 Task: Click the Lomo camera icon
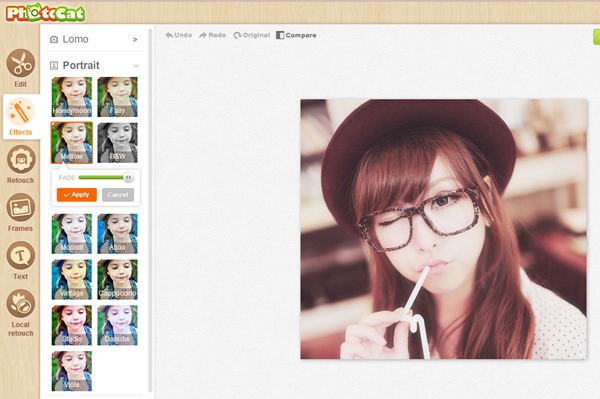tap(54, 39)
